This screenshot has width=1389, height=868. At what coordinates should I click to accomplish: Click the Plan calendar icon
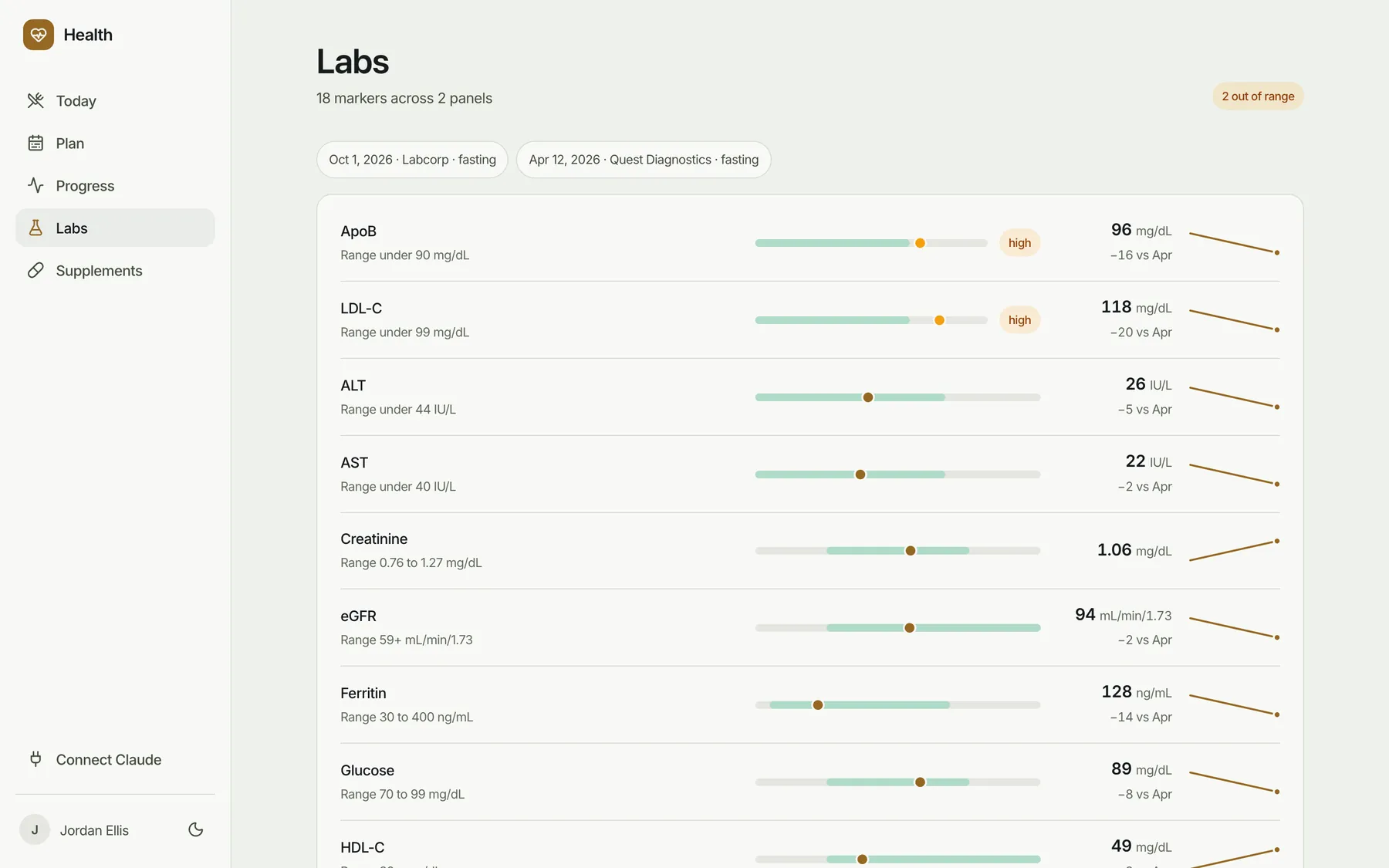pos(35,143)
